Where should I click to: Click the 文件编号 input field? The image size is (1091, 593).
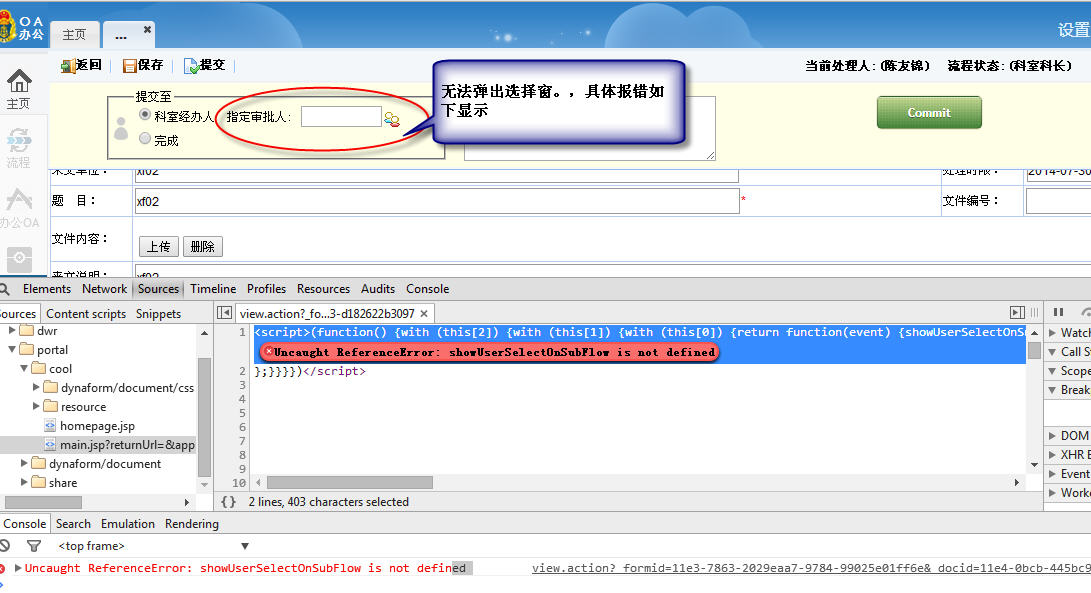[x=1058, y=201]
